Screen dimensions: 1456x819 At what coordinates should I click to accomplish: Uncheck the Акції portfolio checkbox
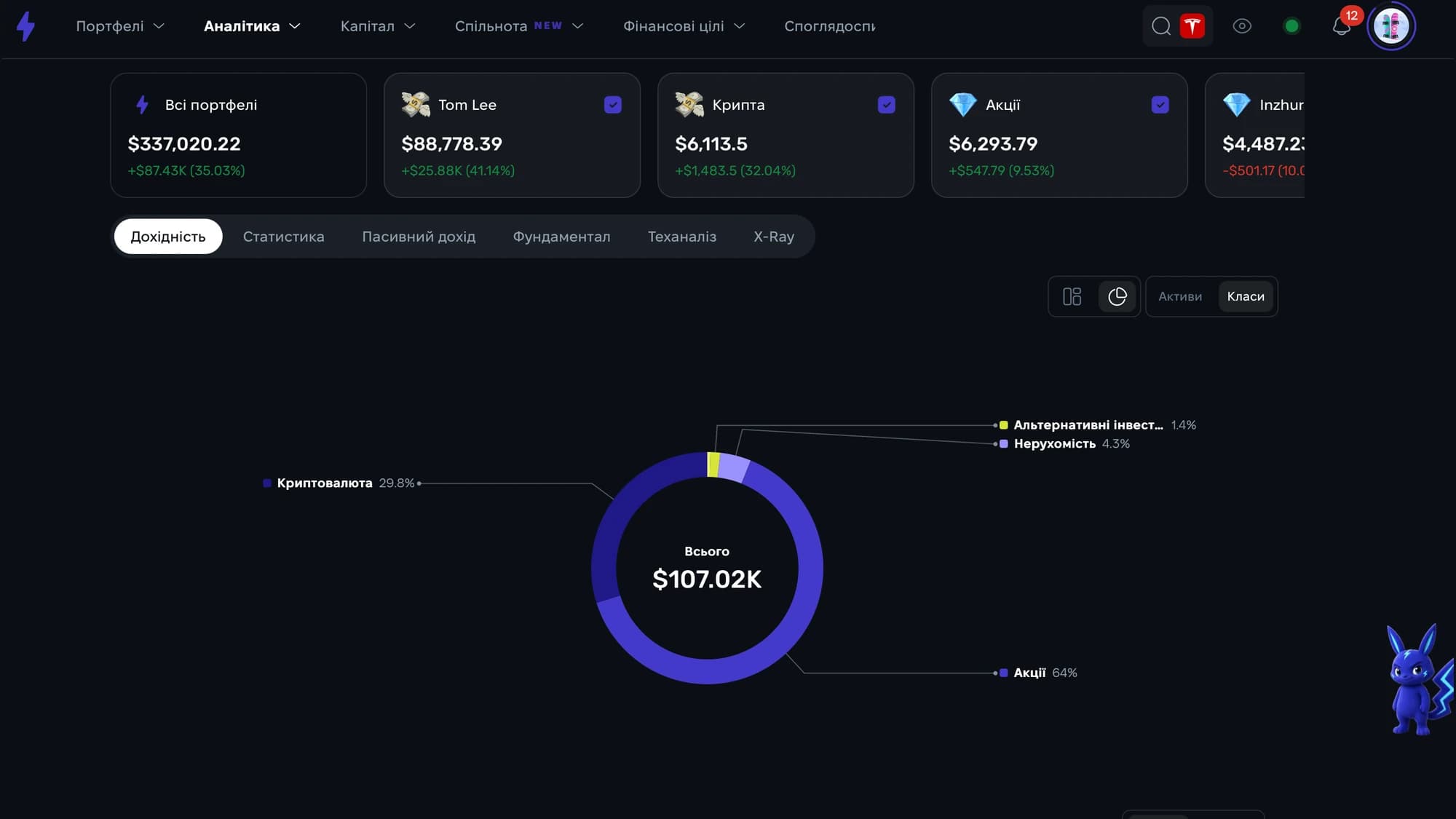tap(1160, 105)
